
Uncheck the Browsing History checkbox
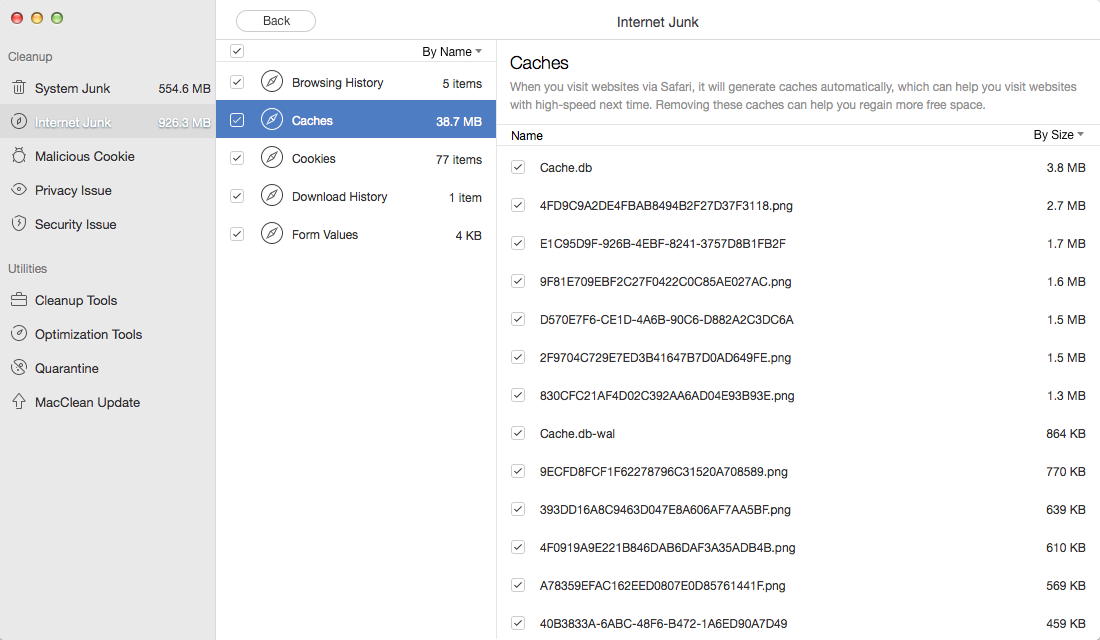click(x=237, y=82)
